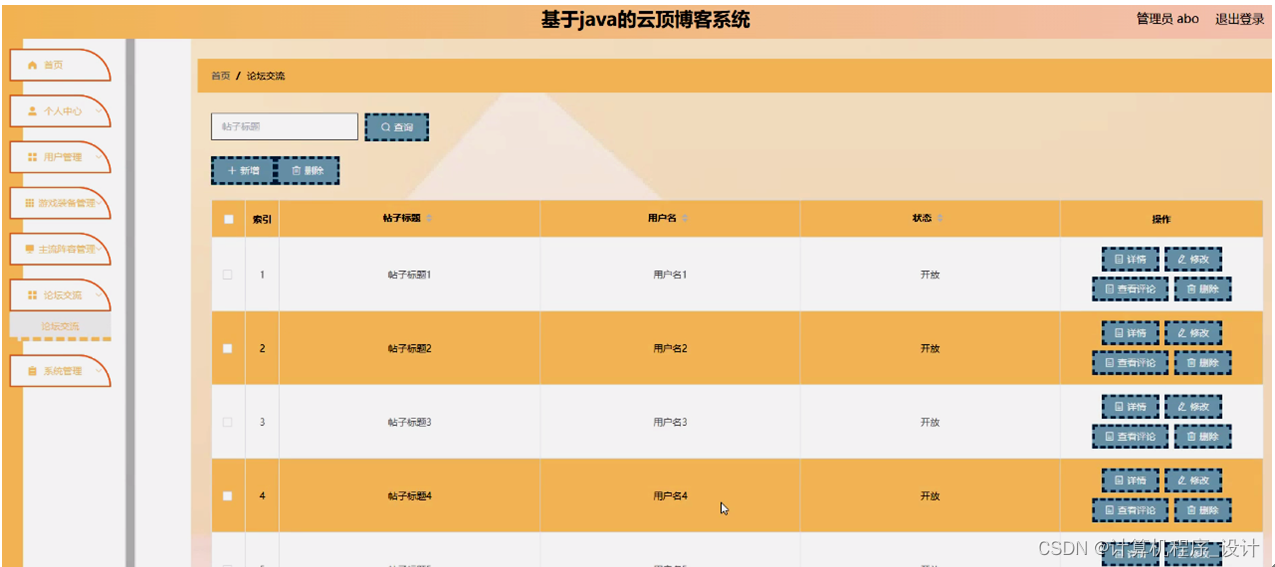Click the 用户名2 cell

tap(670, 348)
